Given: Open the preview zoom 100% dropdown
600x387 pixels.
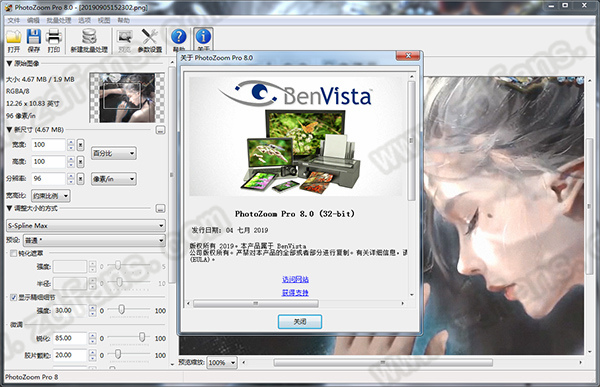Looking at the screenshot, I should tap(222, 363).
